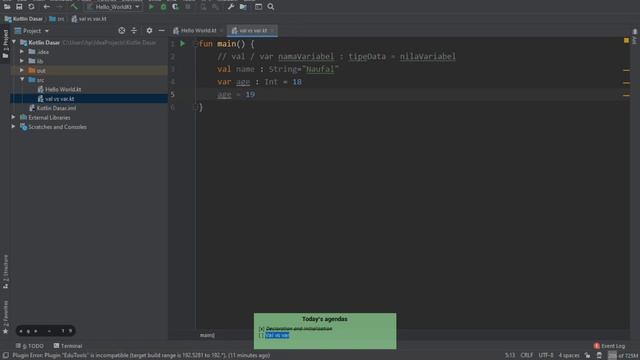Click the Build project hammer icon
Screen dimensions: 640x360
point(74,7)
